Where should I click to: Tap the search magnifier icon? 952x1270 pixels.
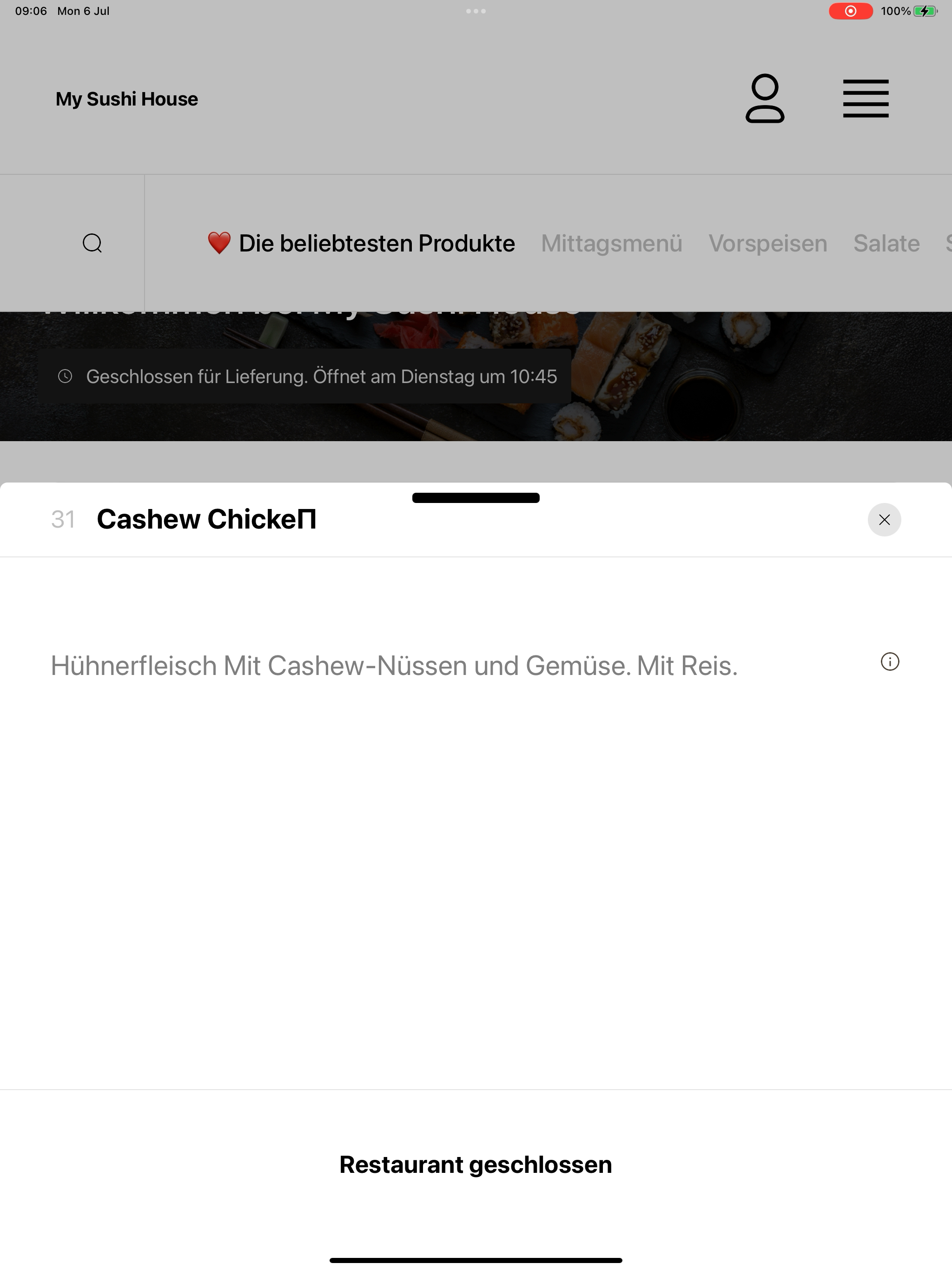click(x=92, y=244)
